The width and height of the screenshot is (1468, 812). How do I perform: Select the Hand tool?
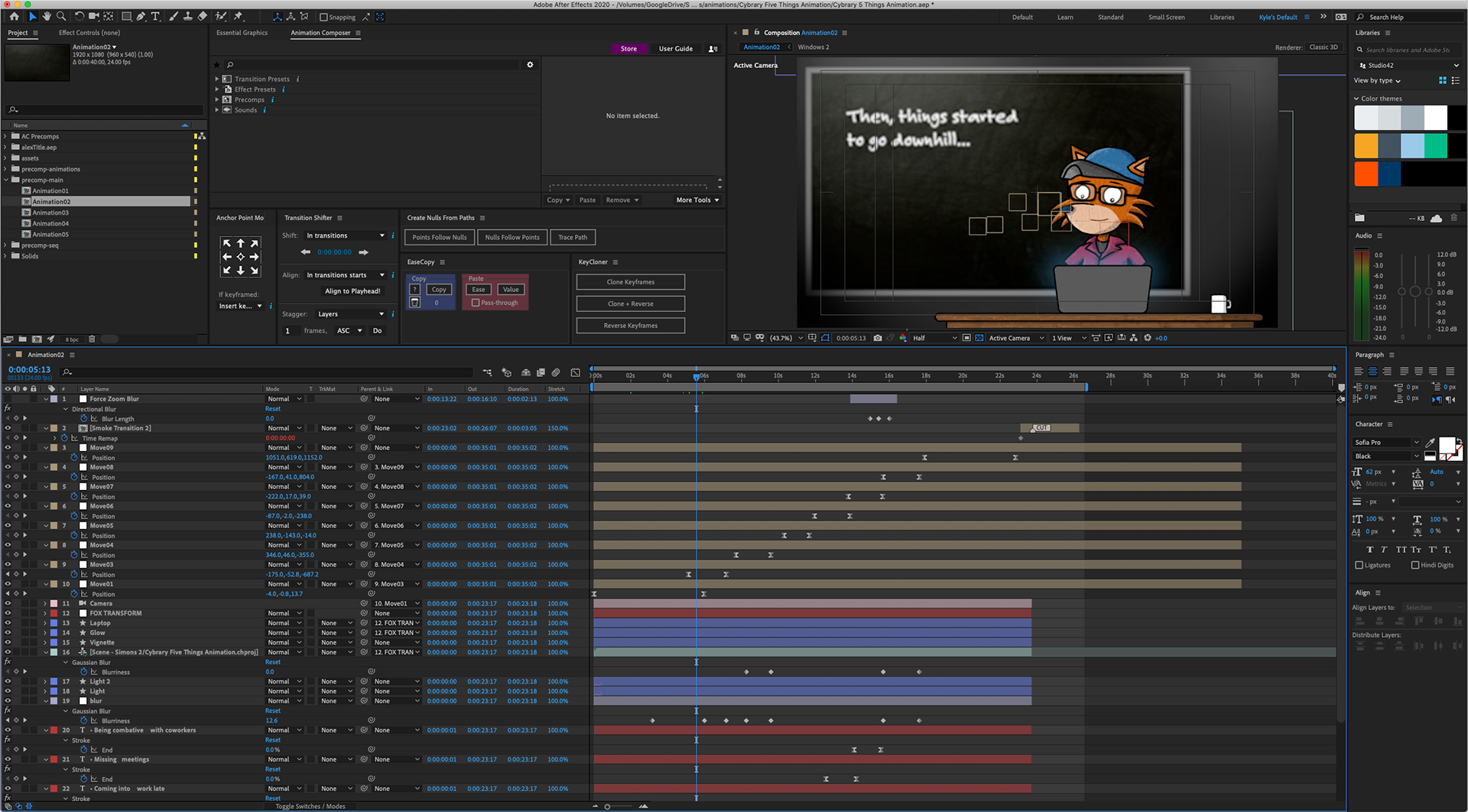47,16
